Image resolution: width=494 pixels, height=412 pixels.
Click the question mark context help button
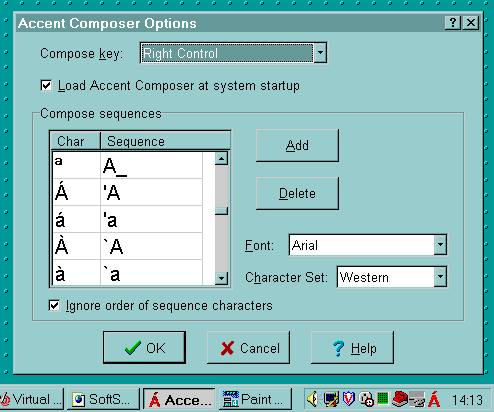tap(453, 23)
